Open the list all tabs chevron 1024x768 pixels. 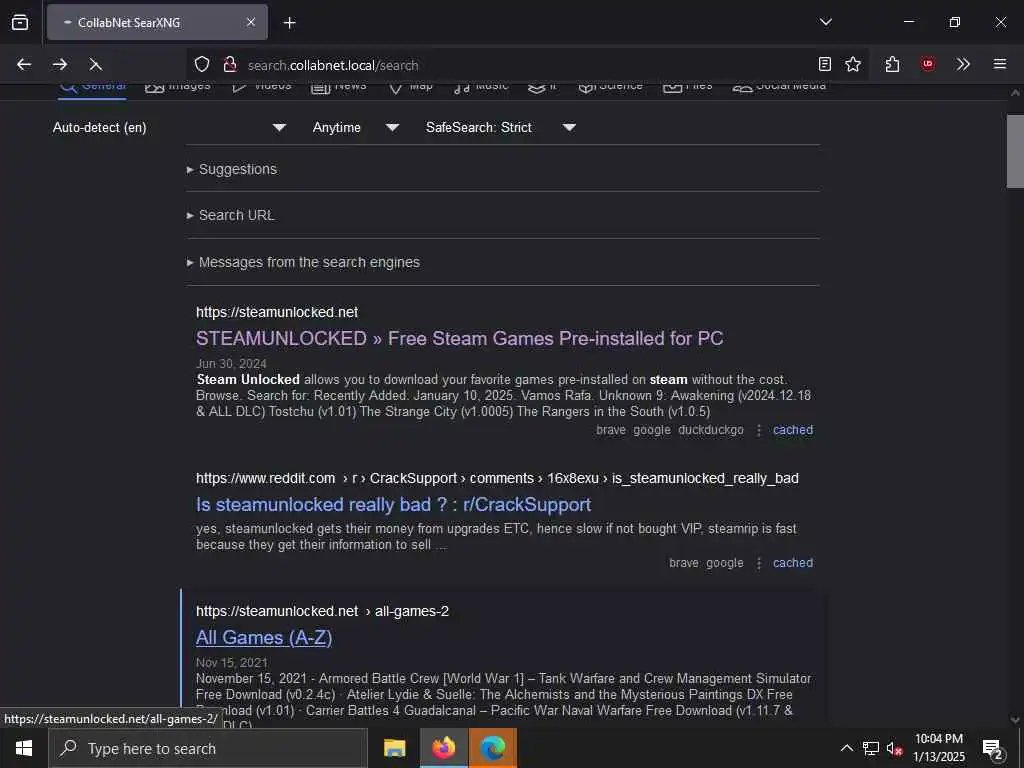825,22
